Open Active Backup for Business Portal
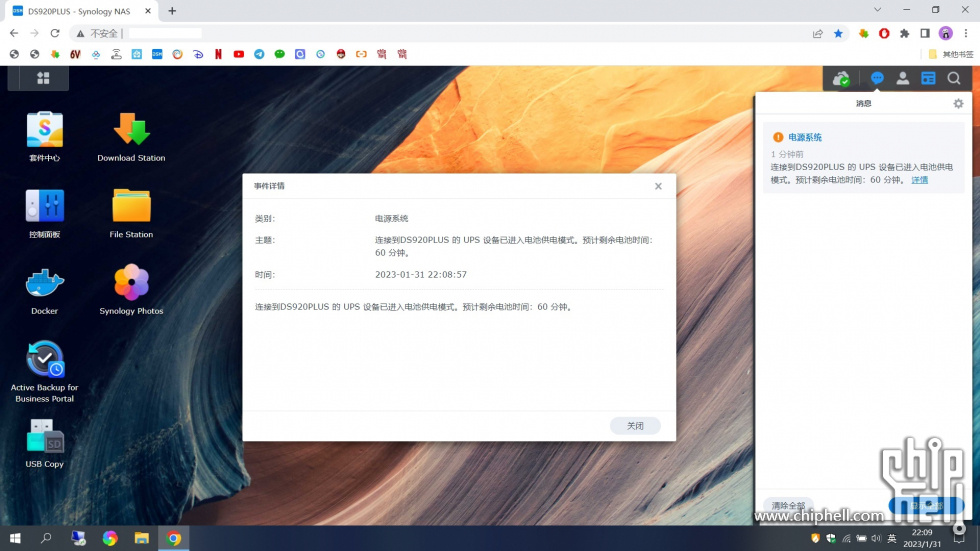This screenshot has width=980, height=551. tap(44, 372)
